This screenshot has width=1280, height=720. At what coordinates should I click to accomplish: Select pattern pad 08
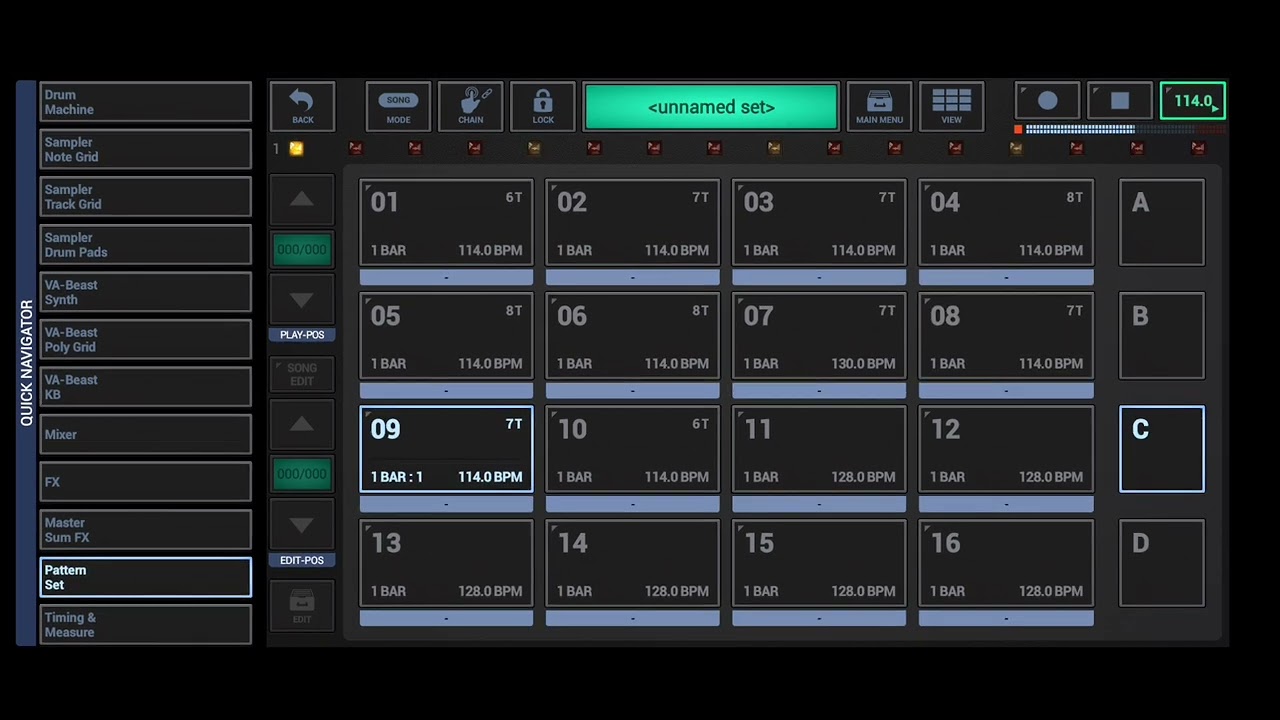[x=1006, y=336]
